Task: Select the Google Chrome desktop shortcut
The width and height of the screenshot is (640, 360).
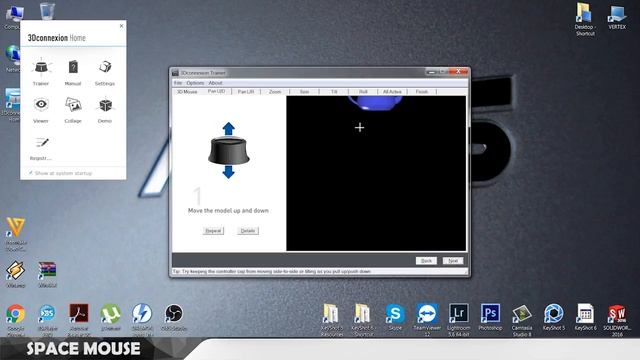Action: pos(16,320)
